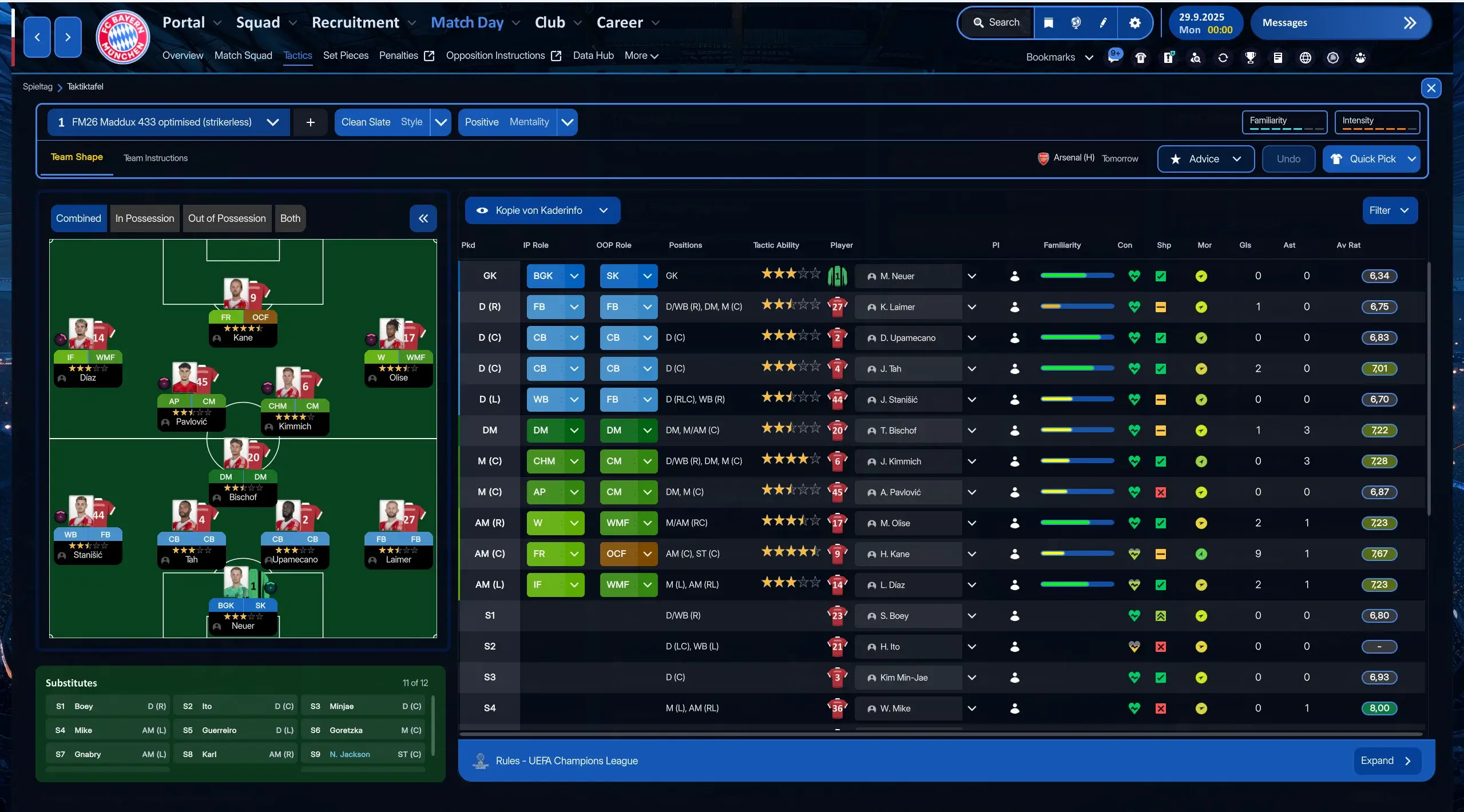Screen dimensions: 1464x812
Task: Switch pitch view to Out of Possession
Action: coord(227,218)
